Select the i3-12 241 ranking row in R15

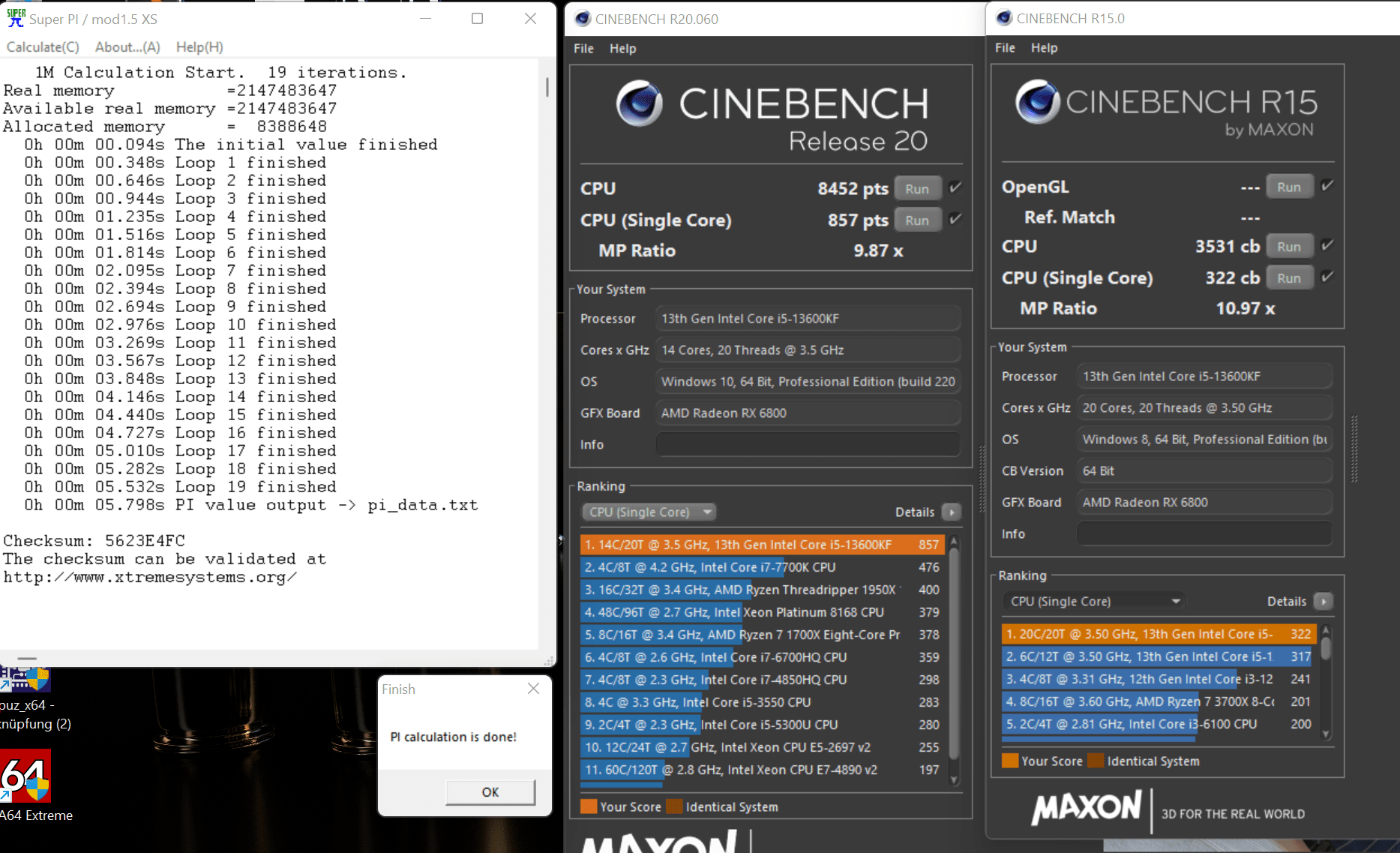point(1159,679)
